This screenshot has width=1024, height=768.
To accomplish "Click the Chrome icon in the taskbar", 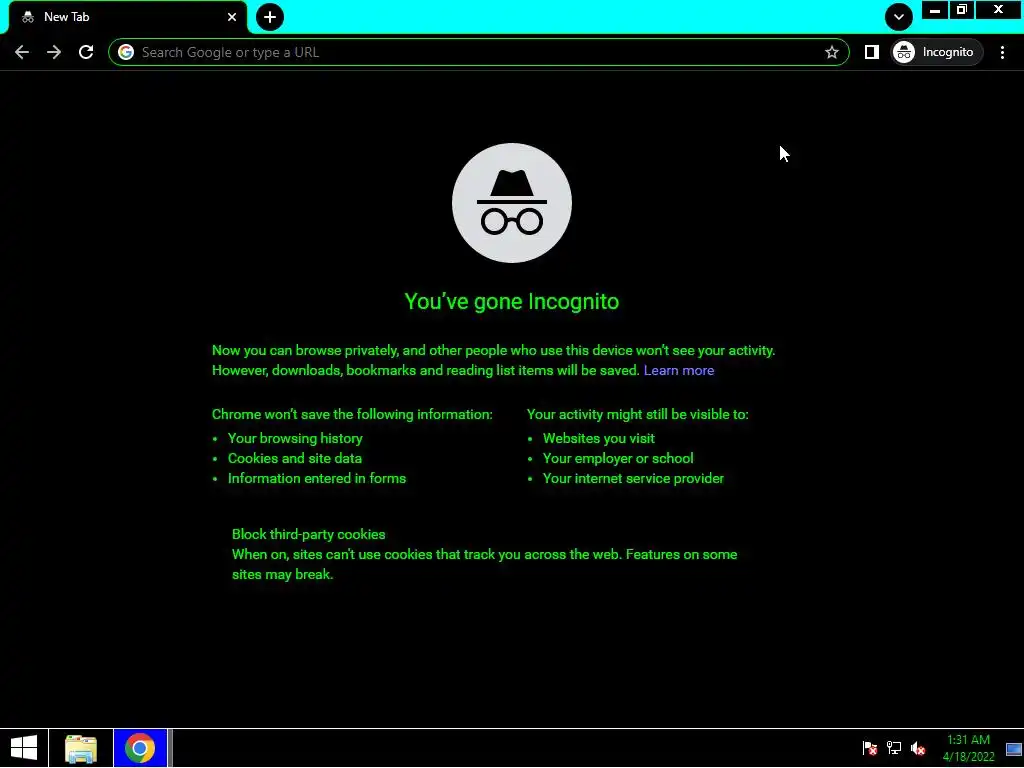I will point(140,748).
